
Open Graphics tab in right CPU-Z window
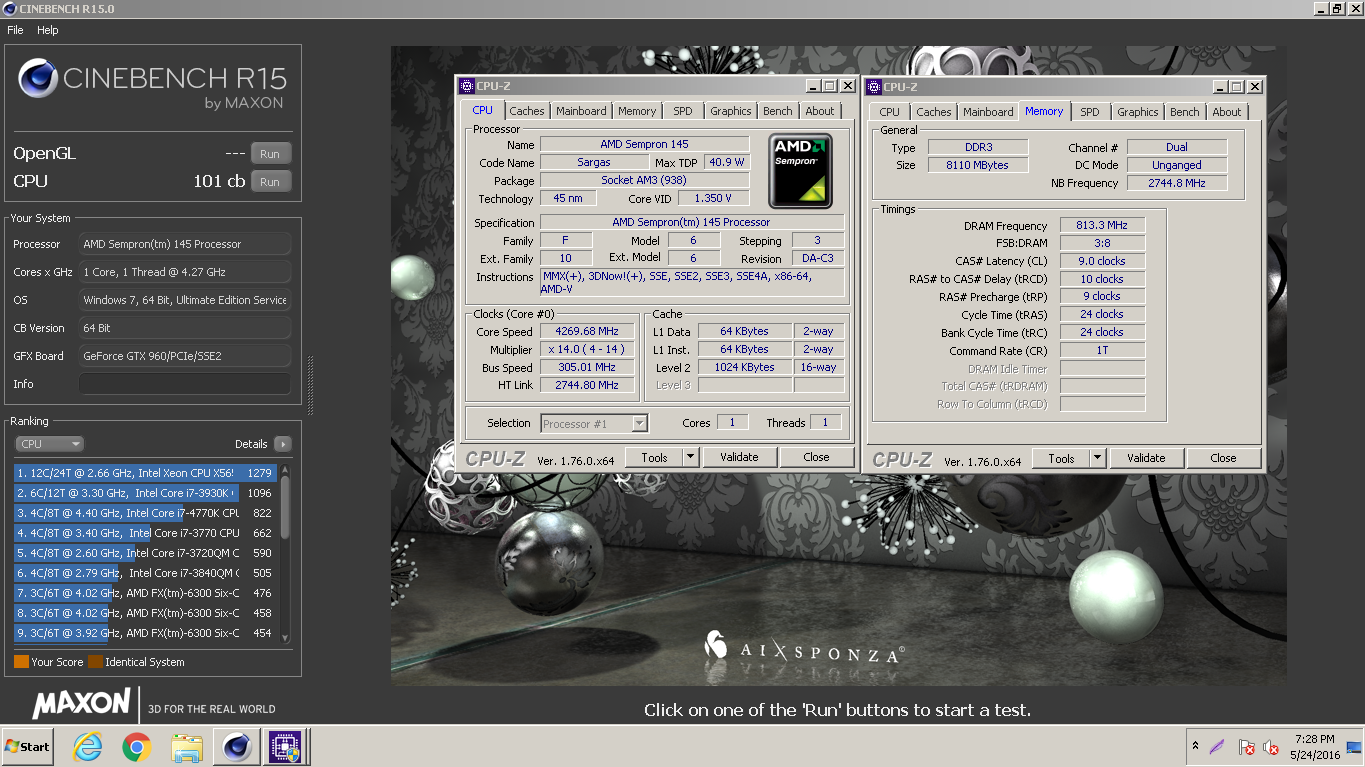point(1138,112)
